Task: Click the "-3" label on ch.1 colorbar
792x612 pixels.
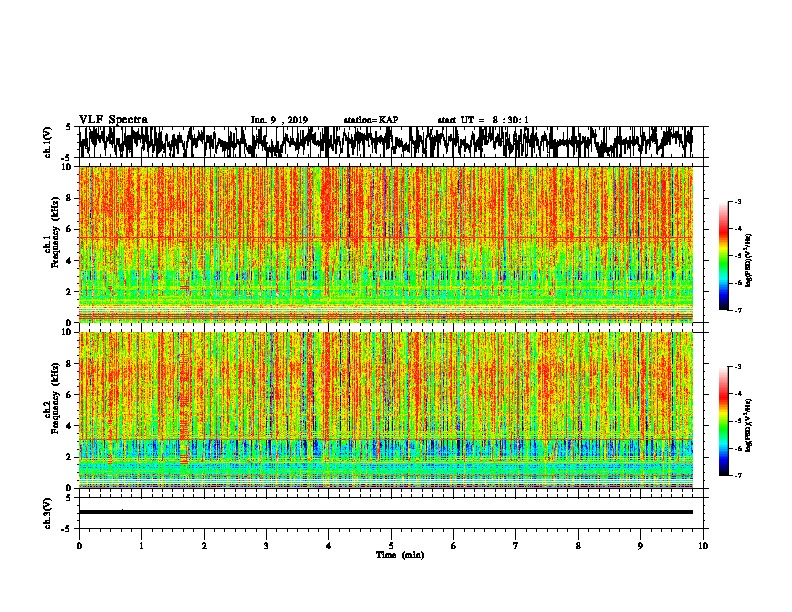Action: (738, 201)
